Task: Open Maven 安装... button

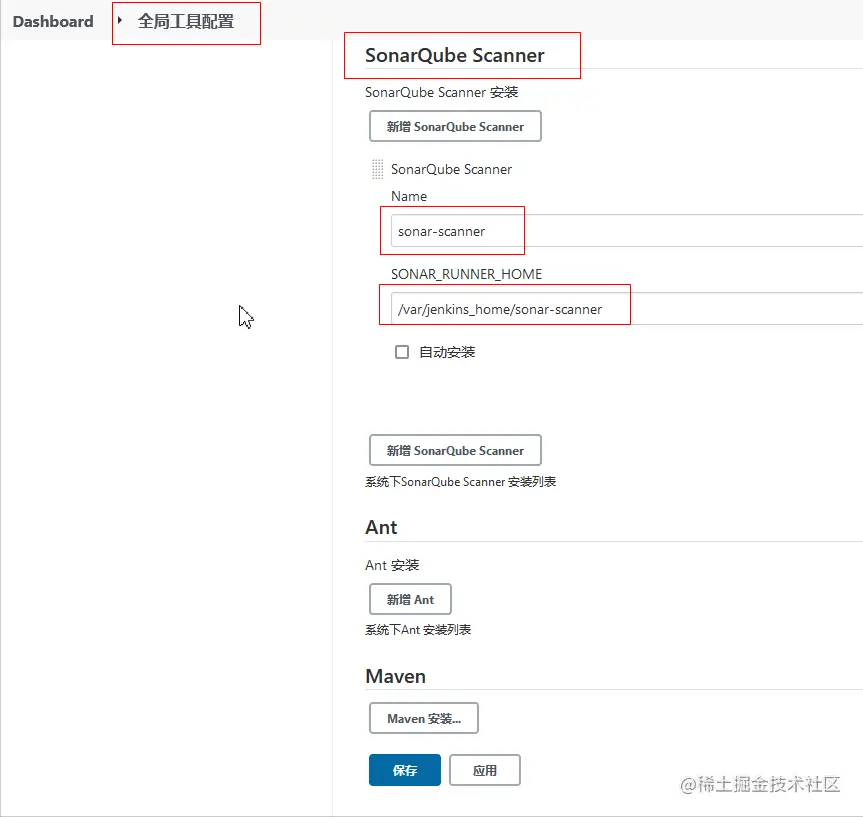Action: (424, 718)
